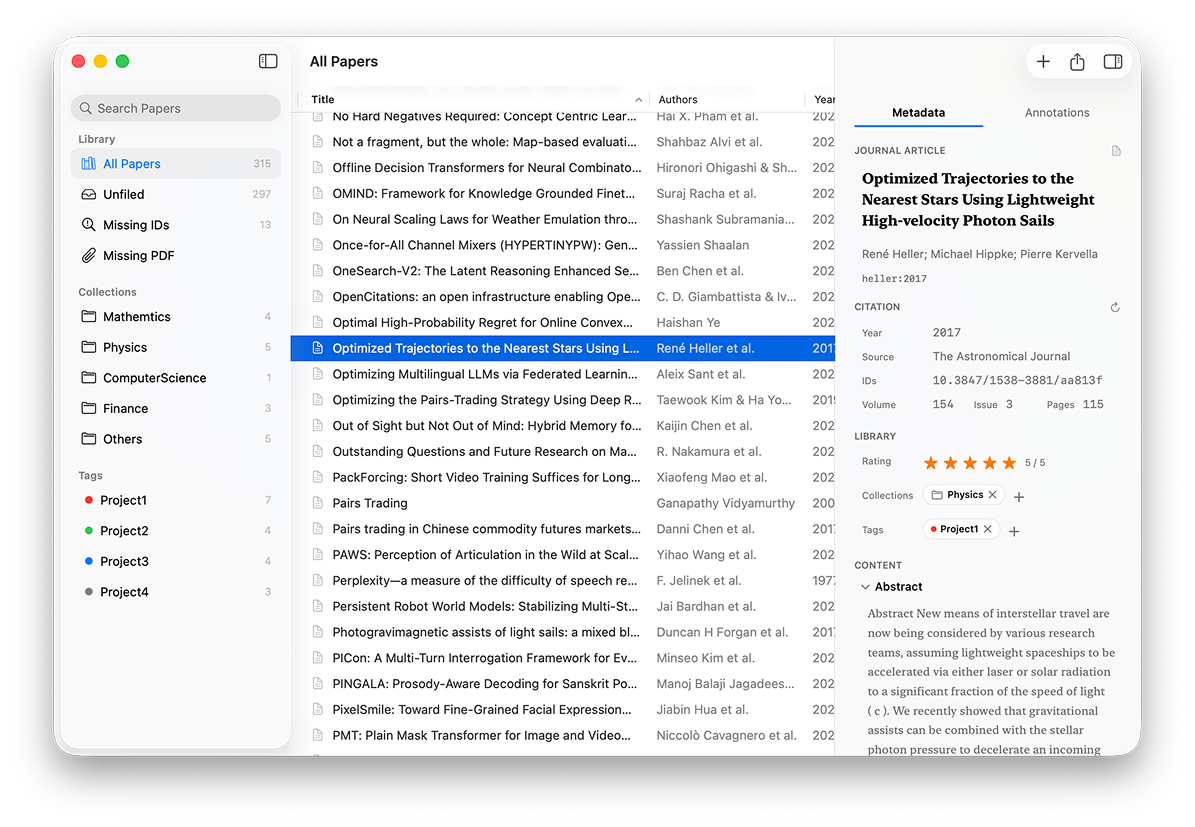Open the Others collection folder

[176, 439]
